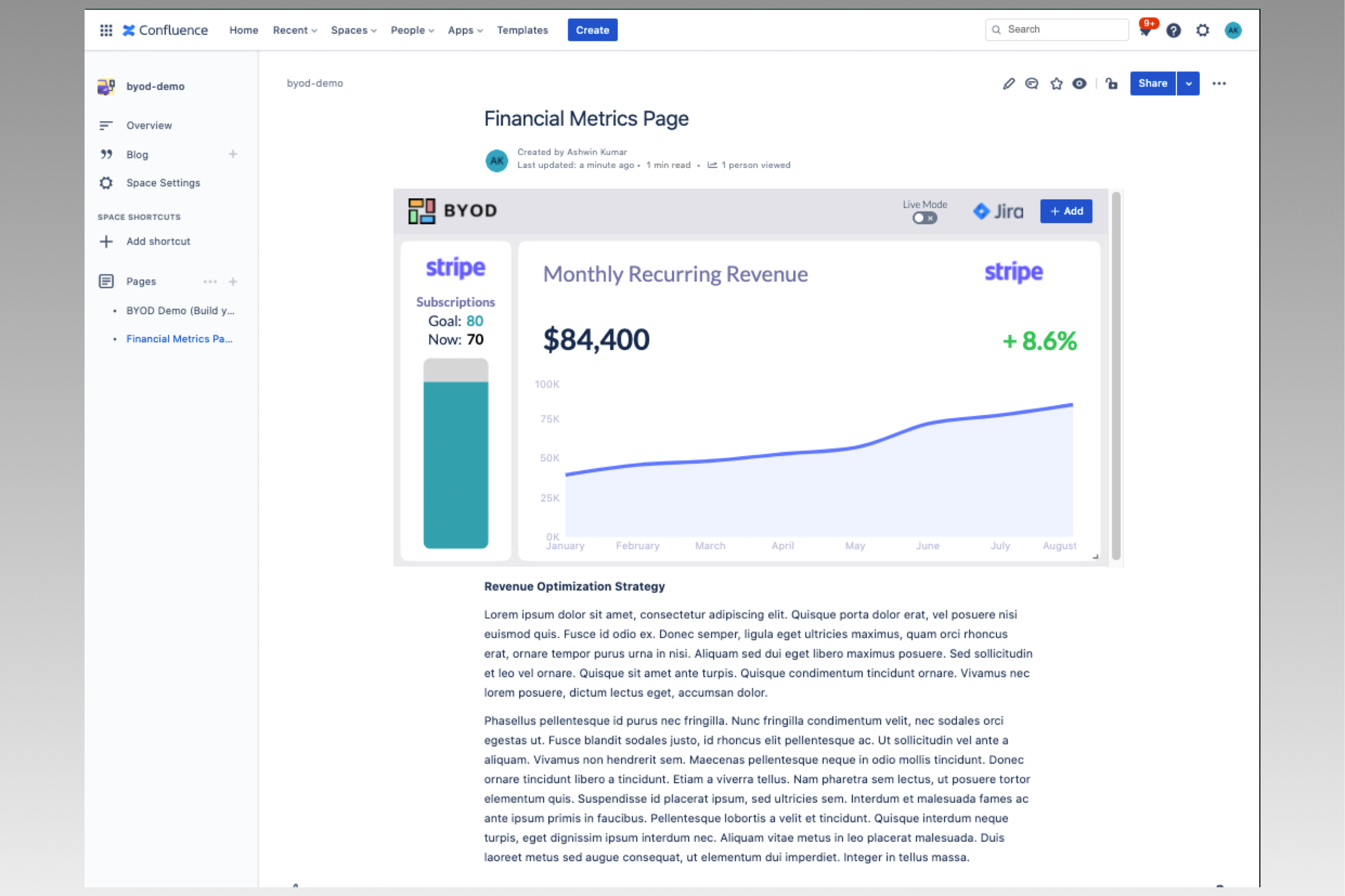The image size is (1345, 896).
Task: Go to the Home menu item
Action: (243, 31)
